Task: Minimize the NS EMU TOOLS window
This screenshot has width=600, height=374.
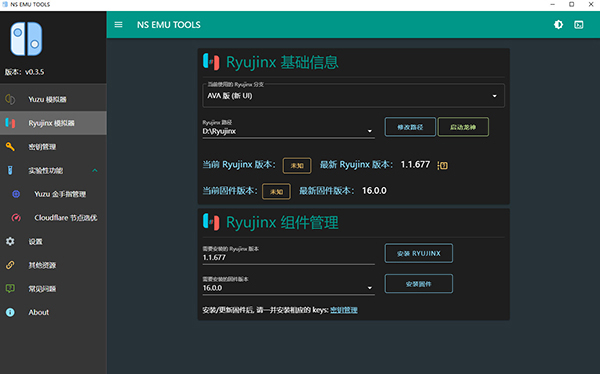Action: [552, 5]
